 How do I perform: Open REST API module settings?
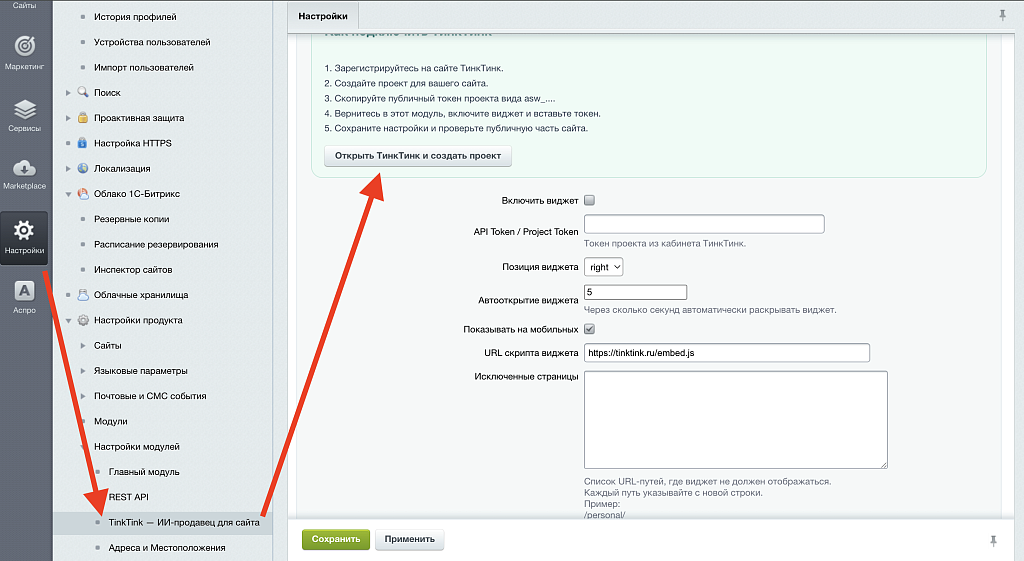[129, 497]
